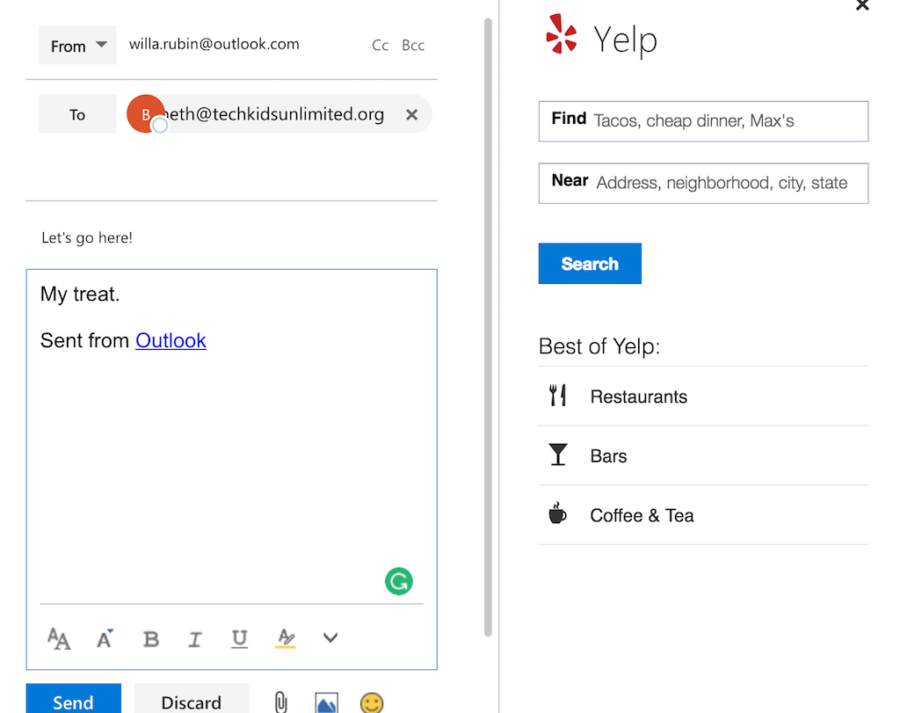The width and height of the screenshot is (900, 713).
Task: Show the Bcc field
Action: click(413, 45)
